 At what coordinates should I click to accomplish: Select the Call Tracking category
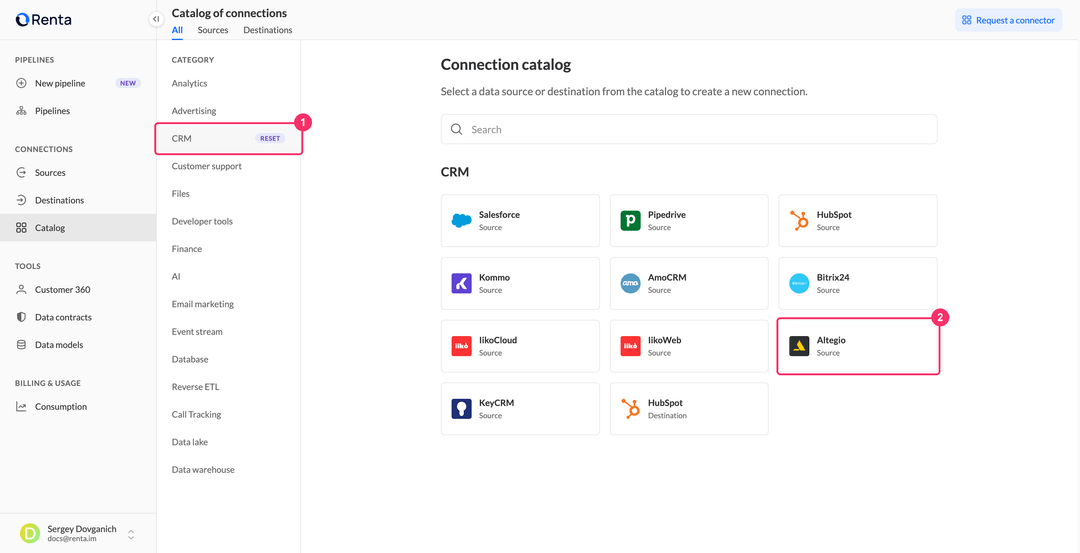(x=196, y=415)
